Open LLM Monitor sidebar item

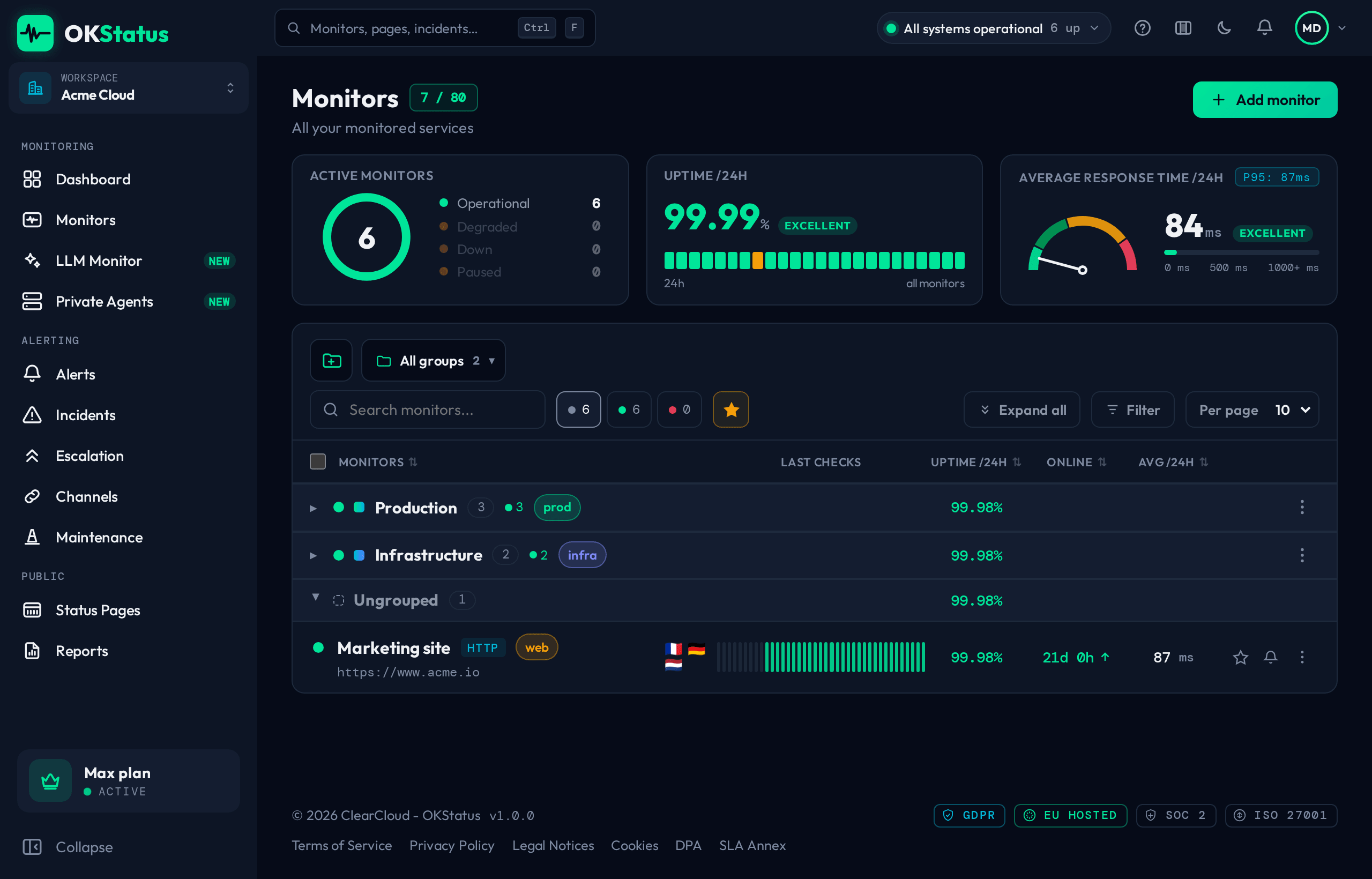(x=129, y=261)
